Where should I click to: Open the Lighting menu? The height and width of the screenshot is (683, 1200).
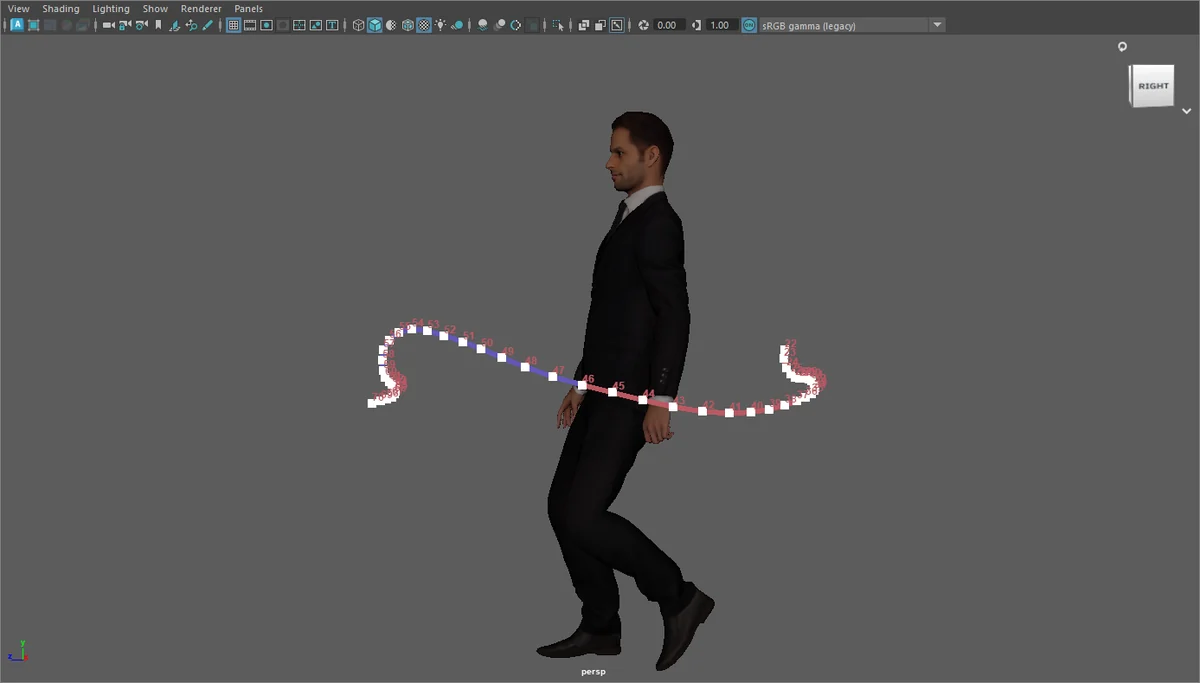tap(111, 8)
